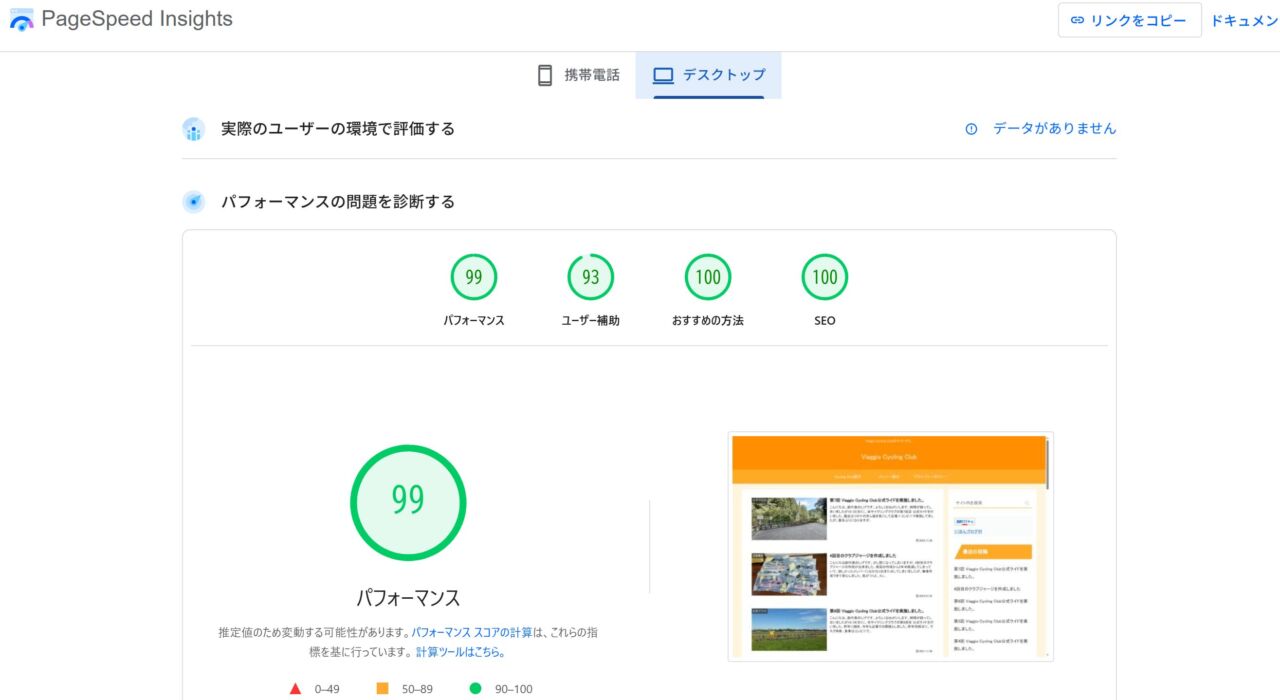
Task: Click the PageSpeed Insights logo icon
Action: click(x=21, y=20)
